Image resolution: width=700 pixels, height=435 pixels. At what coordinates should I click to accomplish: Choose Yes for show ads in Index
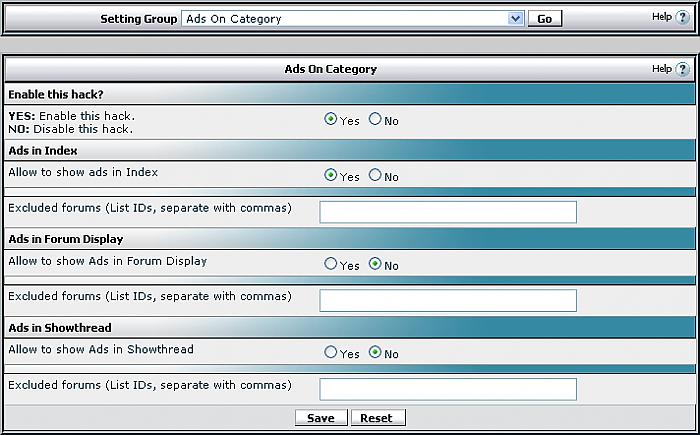[331, 176]
